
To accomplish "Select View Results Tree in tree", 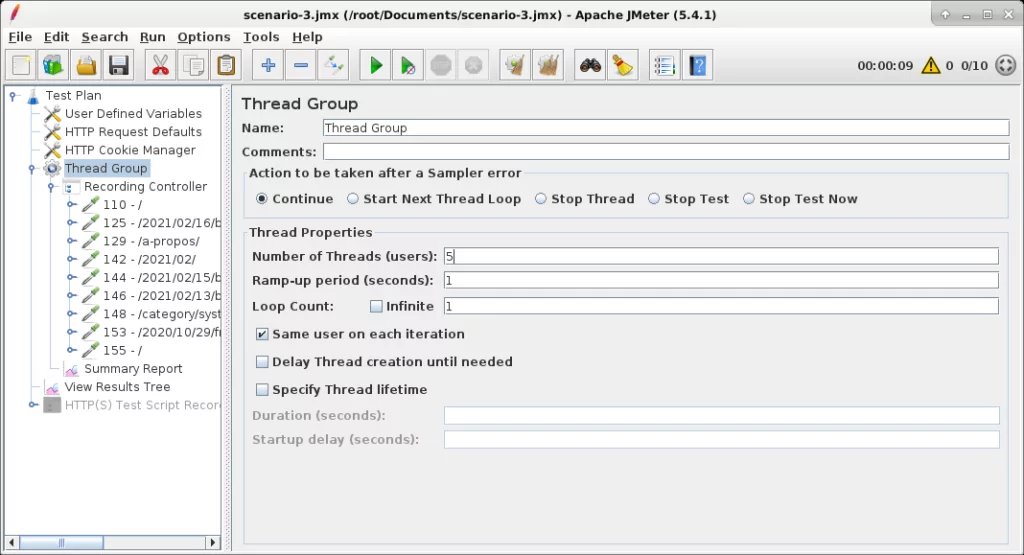I will point(117,387).
